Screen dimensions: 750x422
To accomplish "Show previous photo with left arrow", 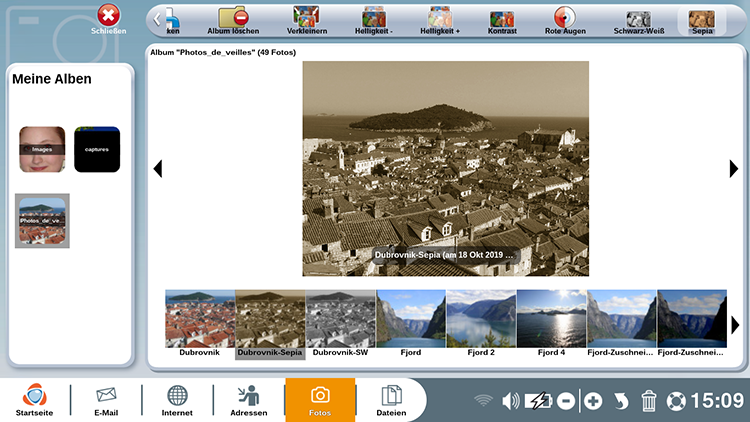I will tap(158, 168).
